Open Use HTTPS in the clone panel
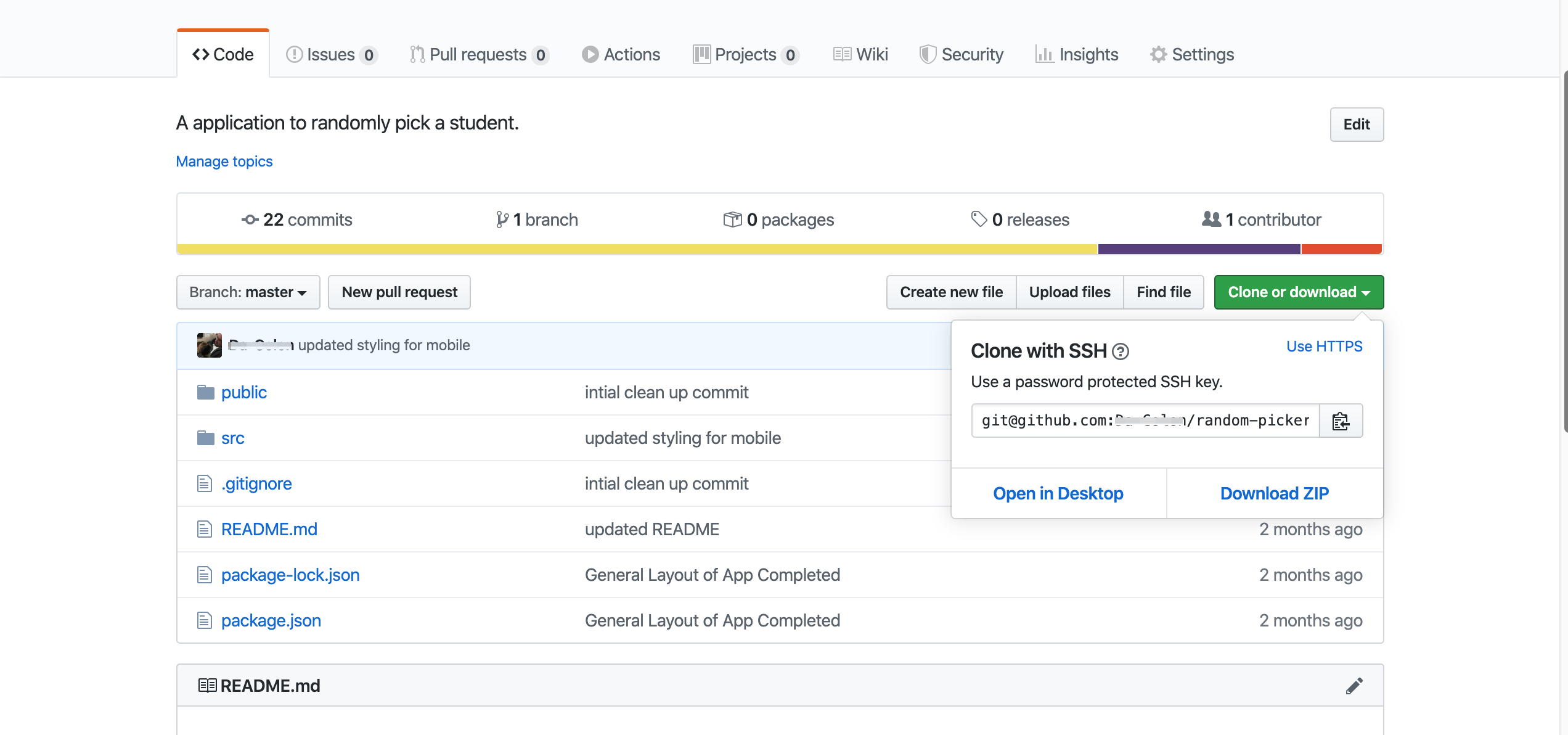This screenshot has width=1568, height=735. [1324, 346]
